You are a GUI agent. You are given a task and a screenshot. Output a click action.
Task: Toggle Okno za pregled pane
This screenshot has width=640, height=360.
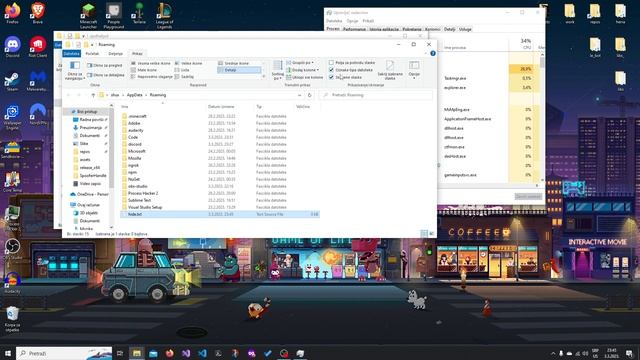pos(104,65)
